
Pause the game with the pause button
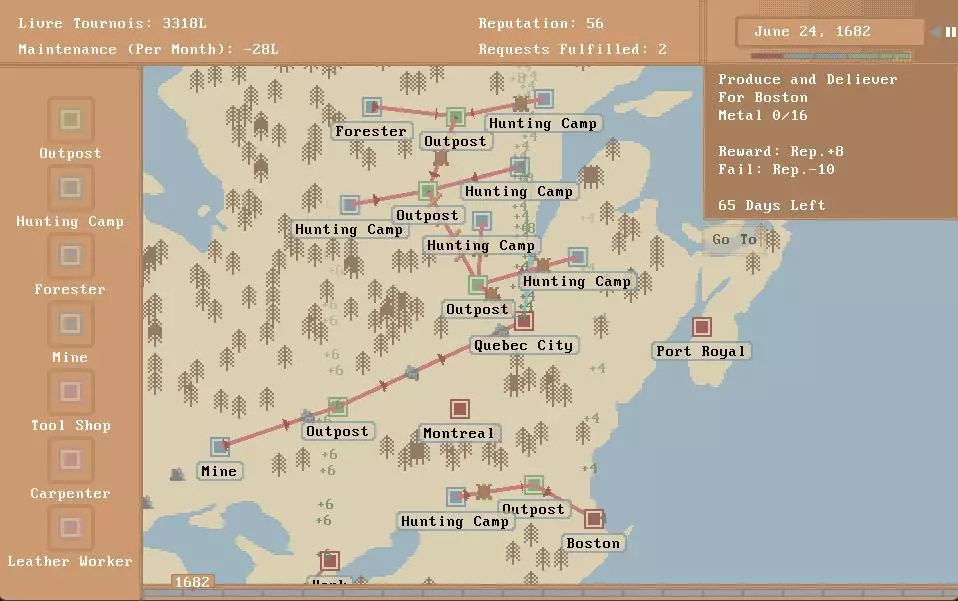pyautogui.click(x=950, y=32)
